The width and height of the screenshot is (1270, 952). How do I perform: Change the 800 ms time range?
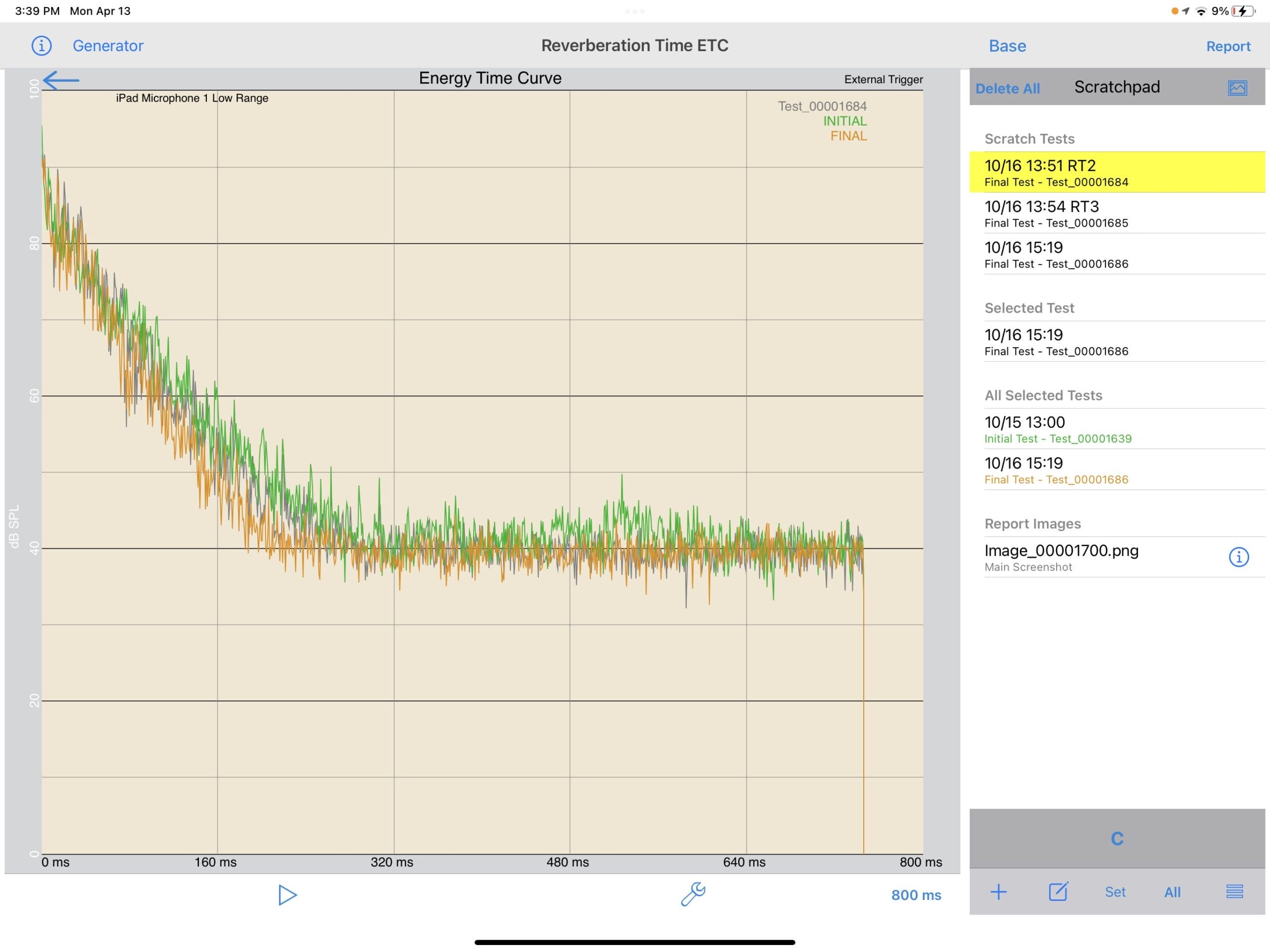(x=916, y=894)
